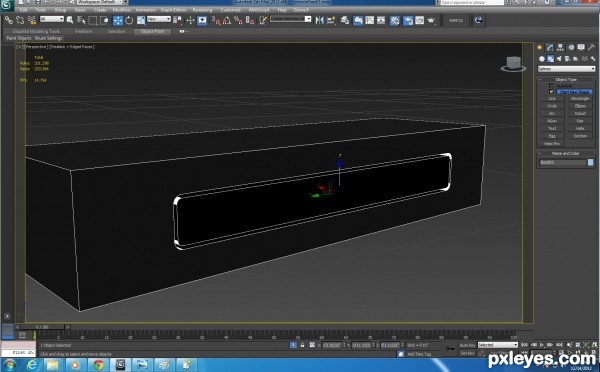Select the Geometry create category
This screenshot has width=600, height=372.
(541, 59)
